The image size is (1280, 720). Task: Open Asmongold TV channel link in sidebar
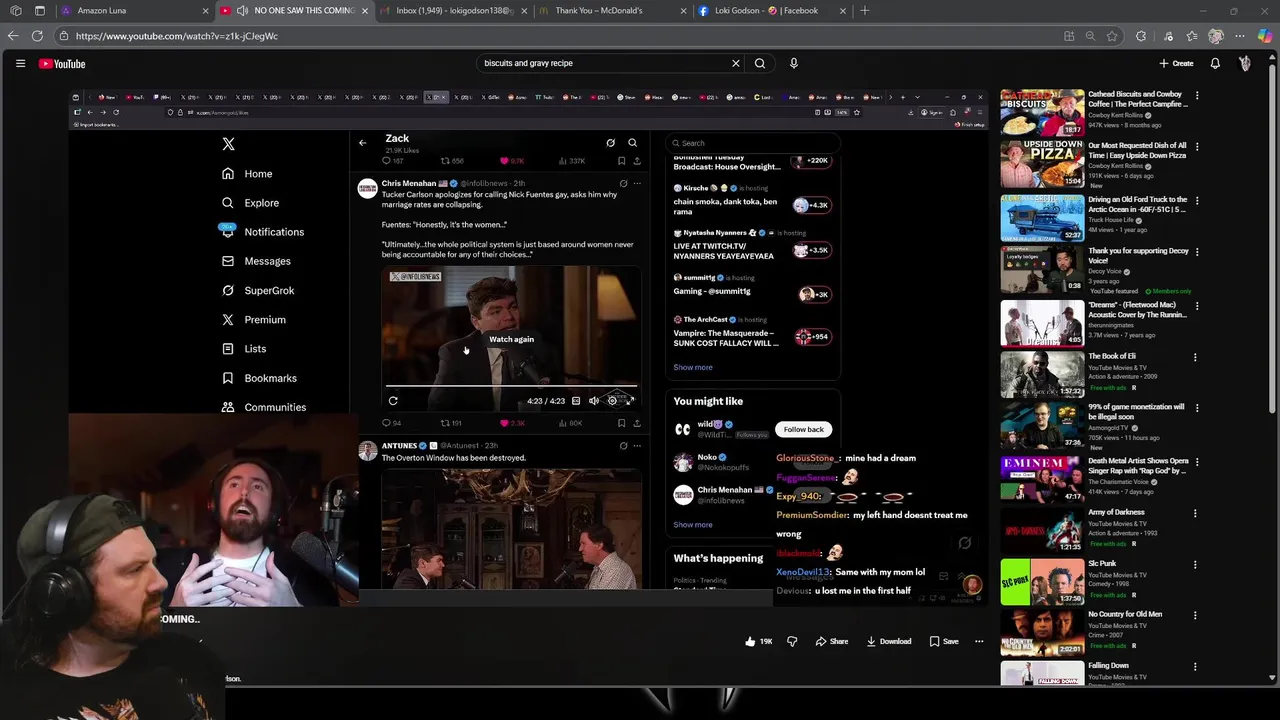1110,427
